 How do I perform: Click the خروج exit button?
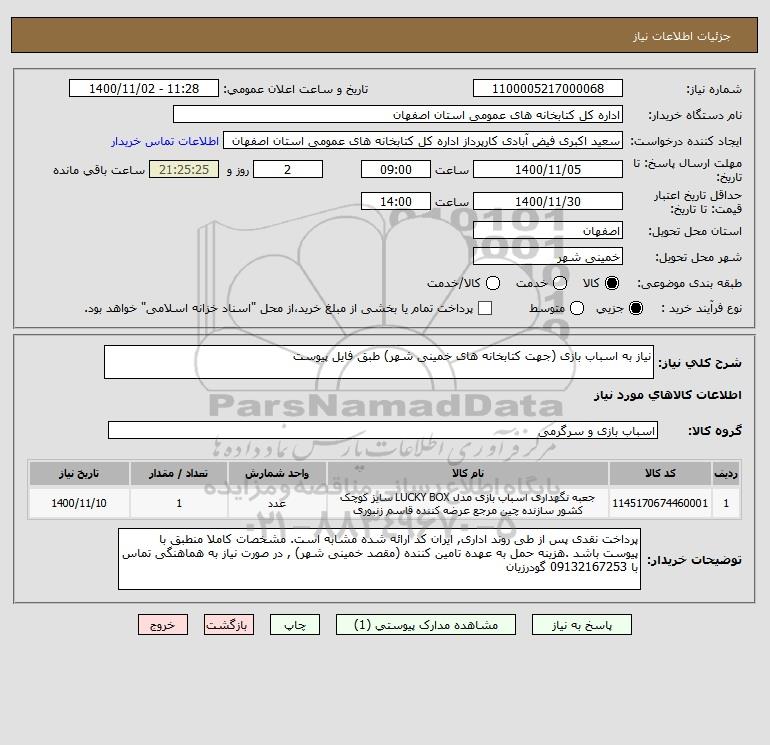tap(163, 625)
